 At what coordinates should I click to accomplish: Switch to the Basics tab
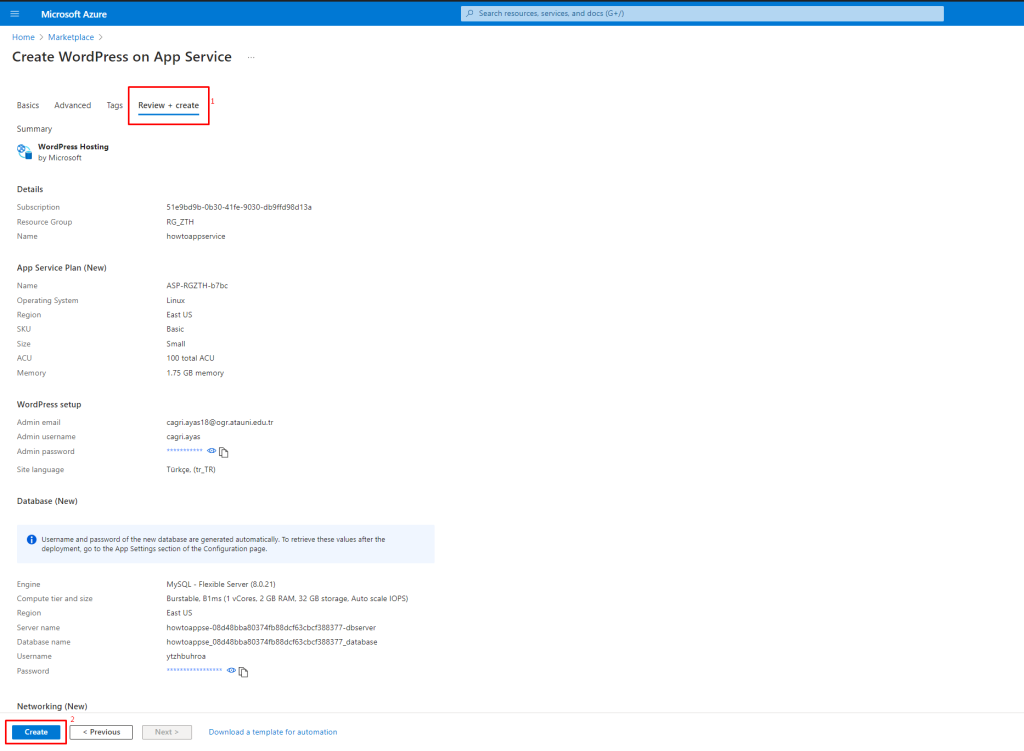(x=28, y=105)
